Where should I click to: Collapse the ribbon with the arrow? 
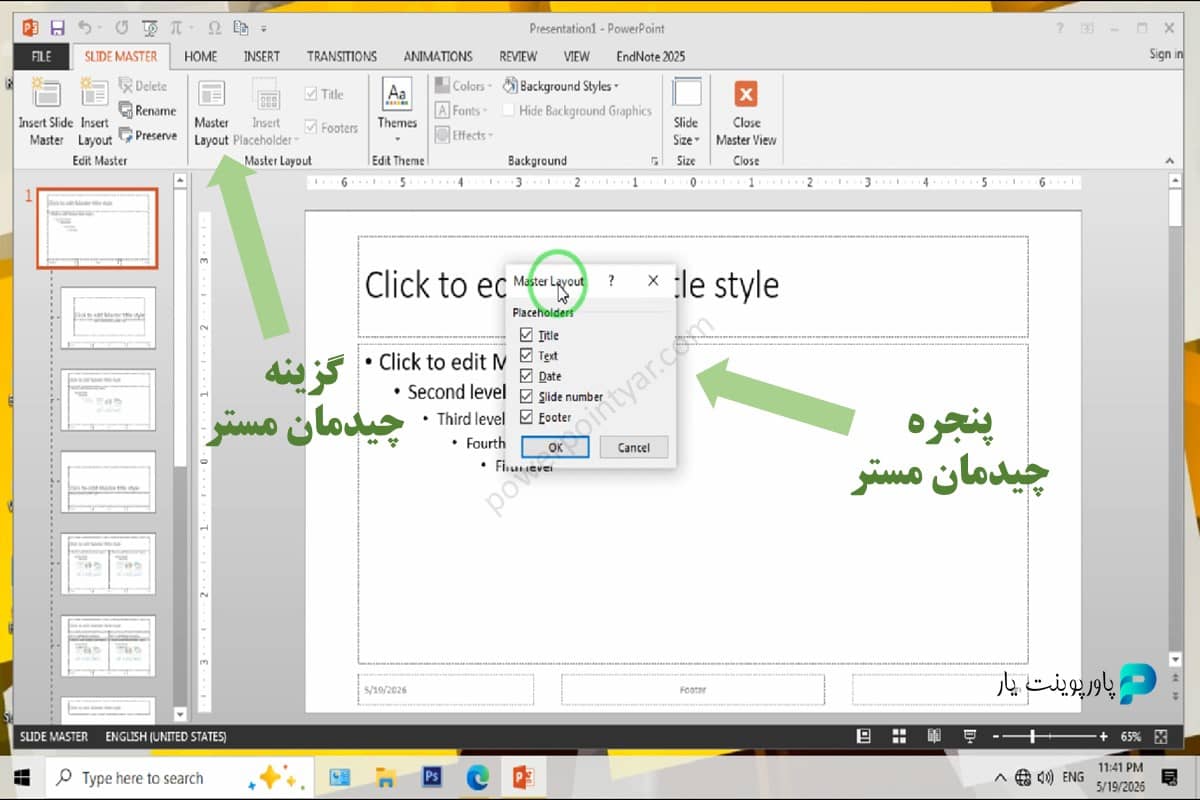pyautogui.click(x=1170, y=160)
